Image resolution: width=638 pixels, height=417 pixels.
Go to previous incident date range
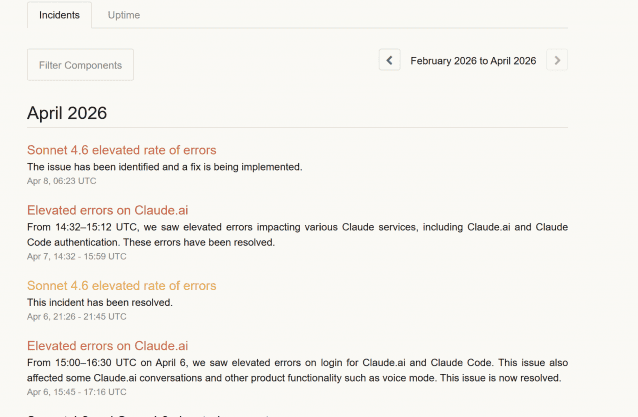tap(390, 61)
